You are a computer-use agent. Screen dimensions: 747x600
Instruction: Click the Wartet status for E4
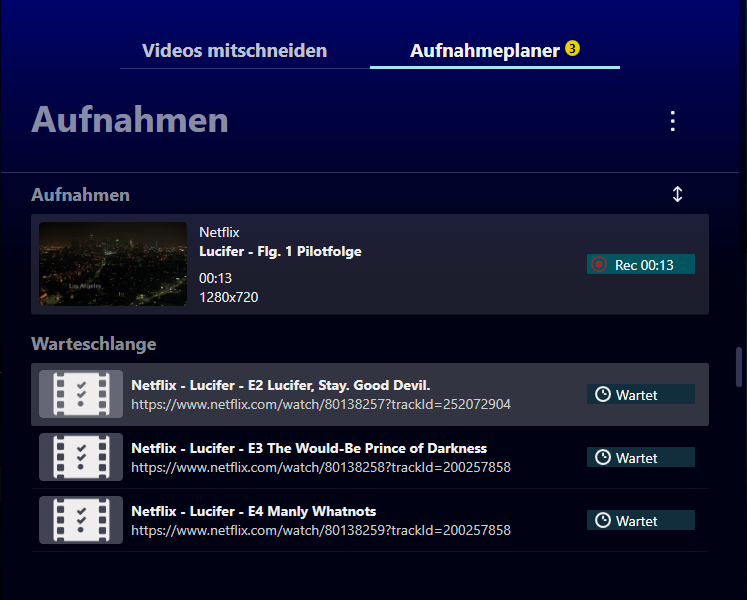(x=641, y=520)
